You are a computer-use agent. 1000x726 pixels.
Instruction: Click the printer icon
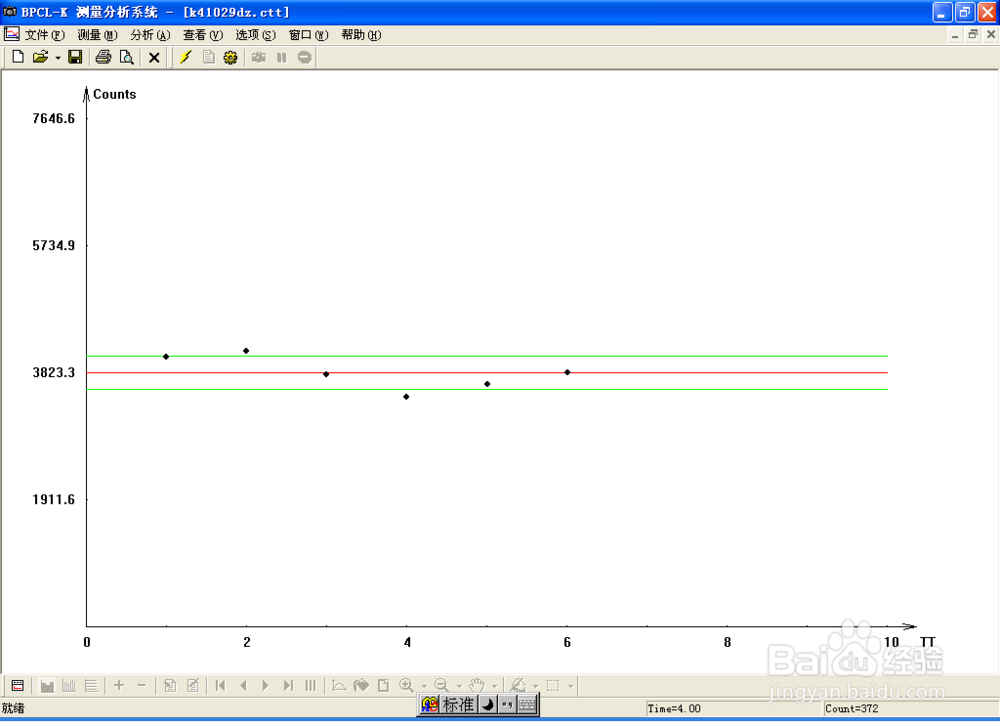pyautogui.click(x=103, y=57)
